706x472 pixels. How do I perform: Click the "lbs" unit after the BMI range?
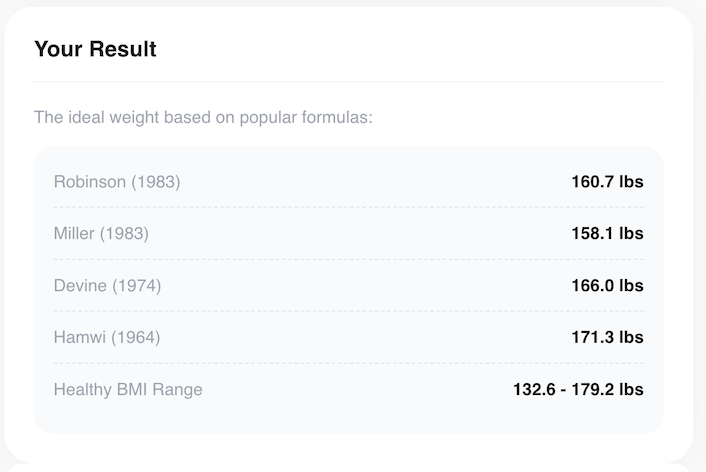[631, 390]
